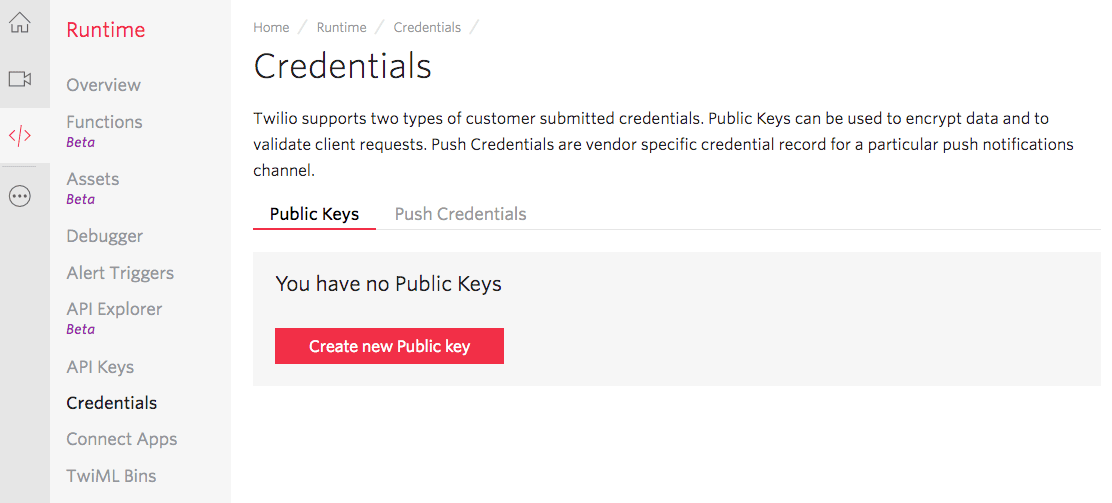This screenshot has height=503, width=1112.
Task: Select Credentials in the sidebar menu
Action: (x=111, y=403)
